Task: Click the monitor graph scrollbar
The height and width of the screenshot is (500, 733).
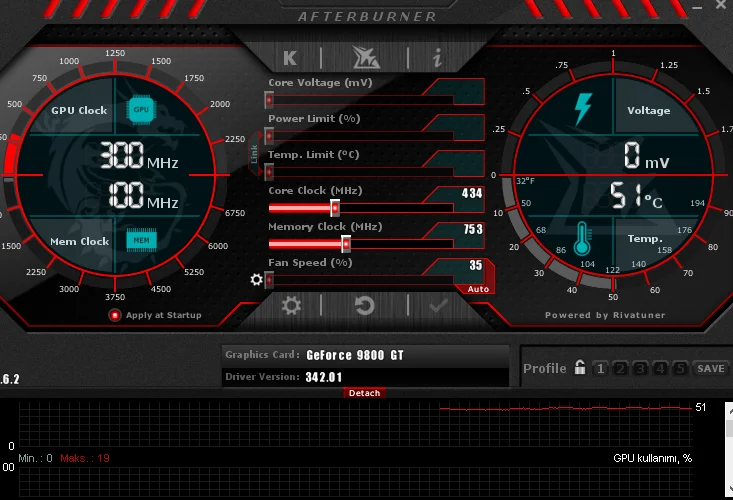Action: pos(729,449)
